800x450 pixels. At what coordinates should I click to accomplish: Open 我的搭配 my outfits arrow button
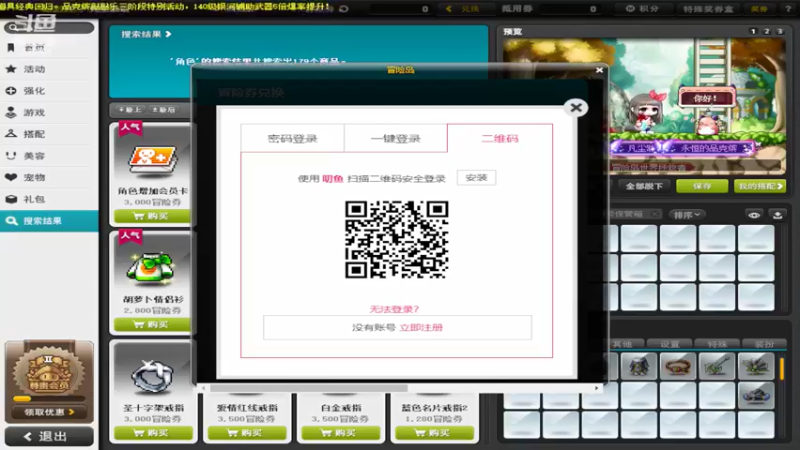(760, 186)
